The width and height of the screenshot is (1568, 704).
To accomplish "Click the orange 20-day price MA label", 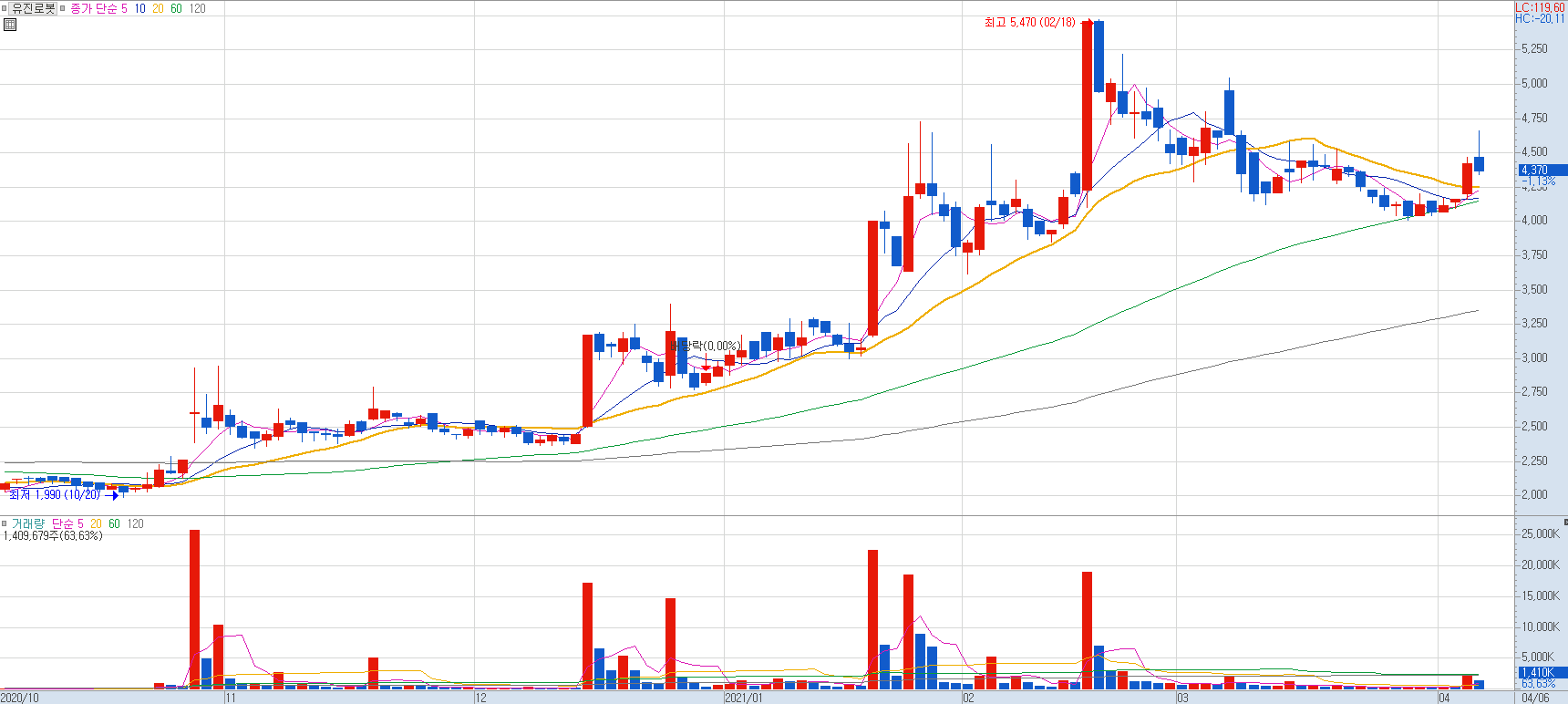I will tap(158, 8).
